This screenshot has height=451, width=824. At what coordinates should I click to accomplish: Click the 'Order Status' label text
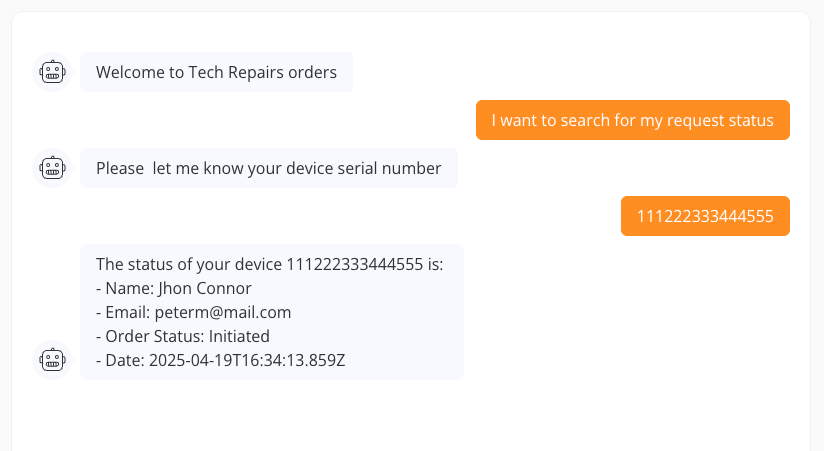coord(151,336)
